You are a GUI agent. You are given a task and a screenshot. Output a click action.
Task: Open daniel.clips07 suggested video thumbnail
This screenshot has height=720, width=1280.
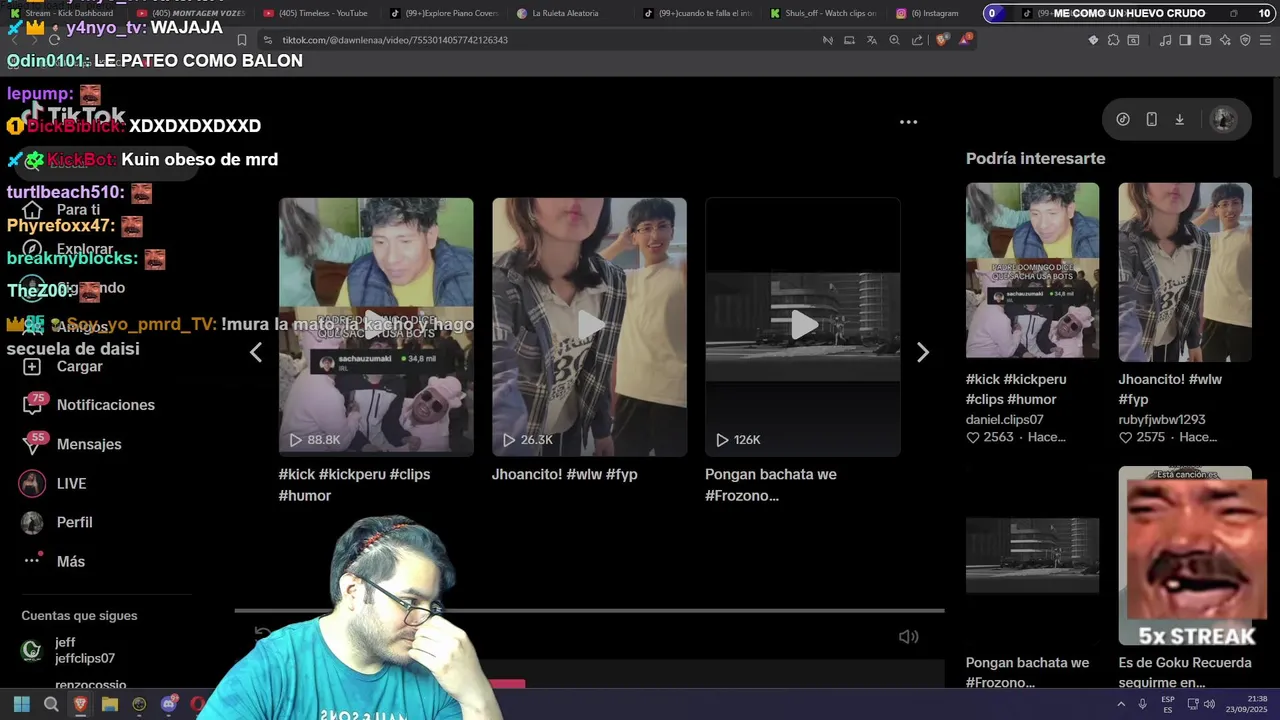coord(1032,270)
